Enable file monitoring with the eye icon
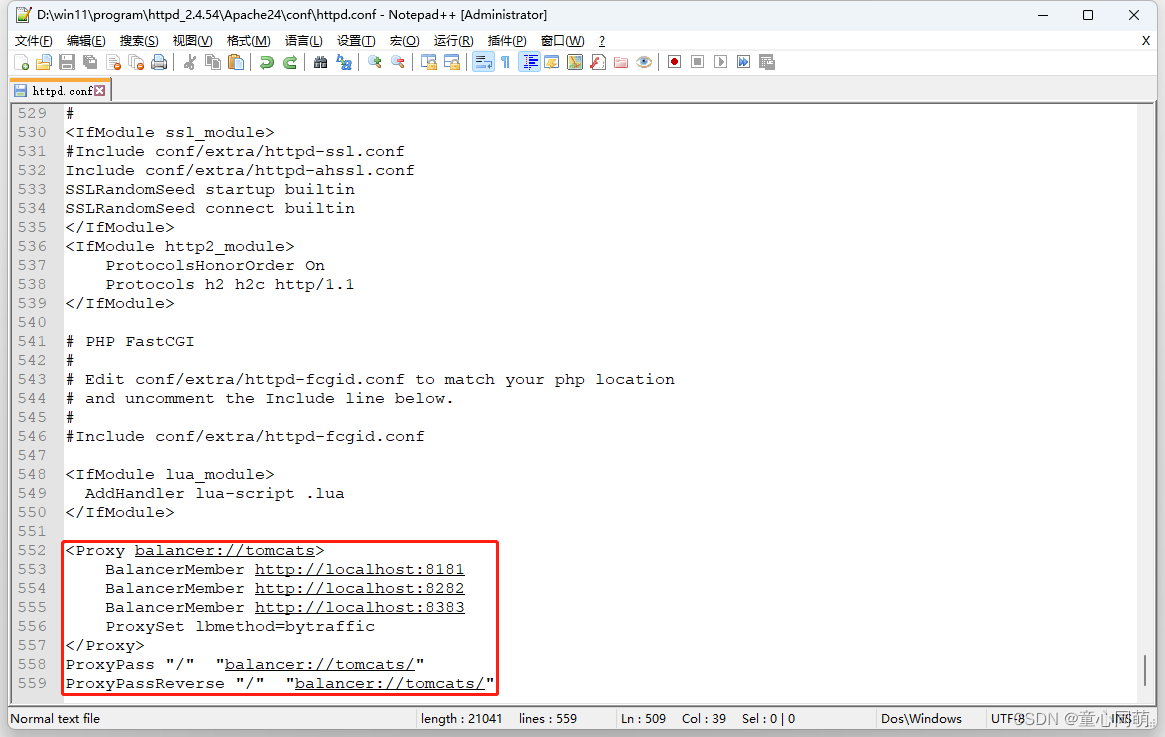Image resolution: width=1165 pixels, height=737 pixels. tap(644, 61)
